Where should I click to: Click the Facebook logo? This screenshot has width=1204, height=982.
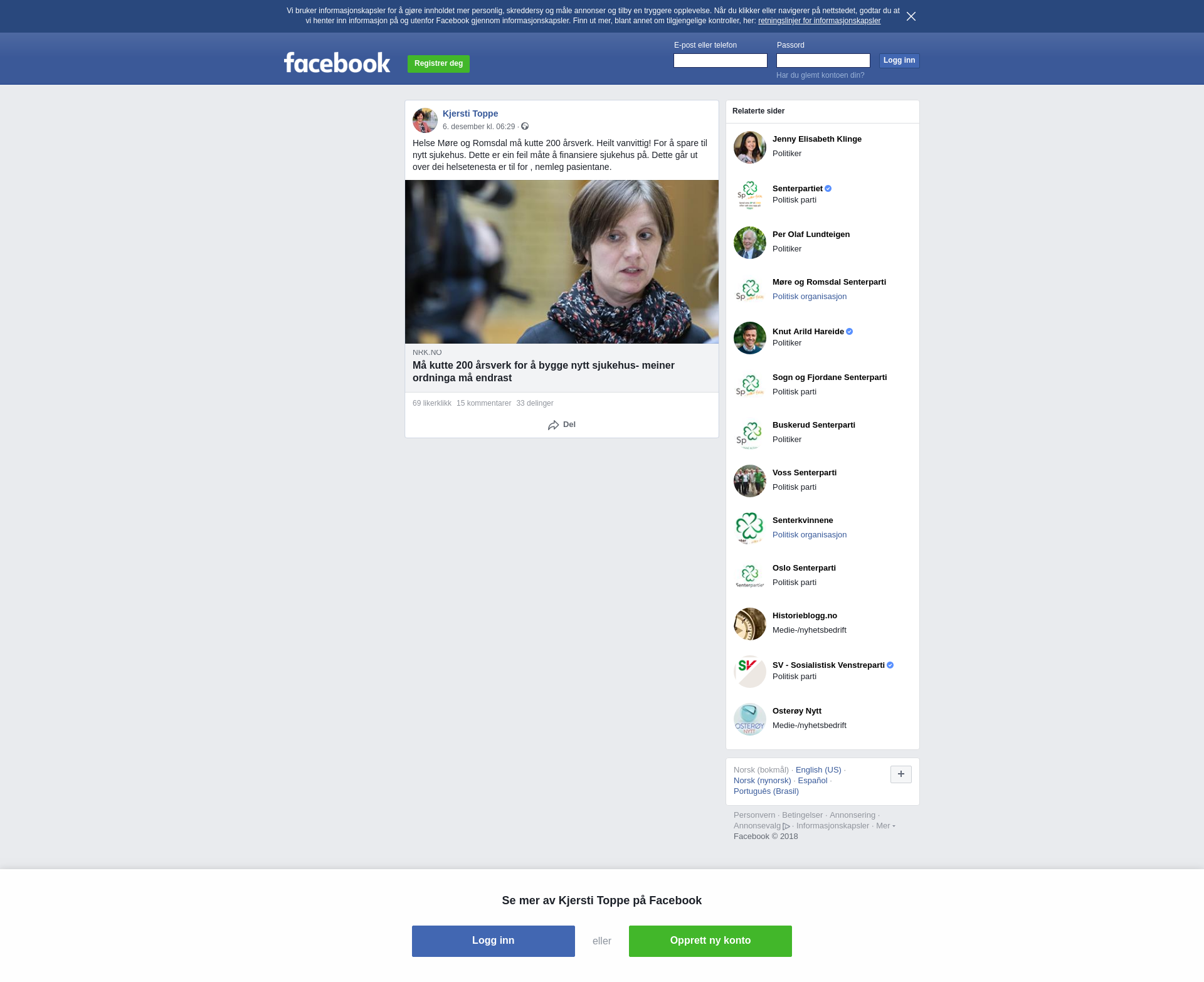coord(337,62)
